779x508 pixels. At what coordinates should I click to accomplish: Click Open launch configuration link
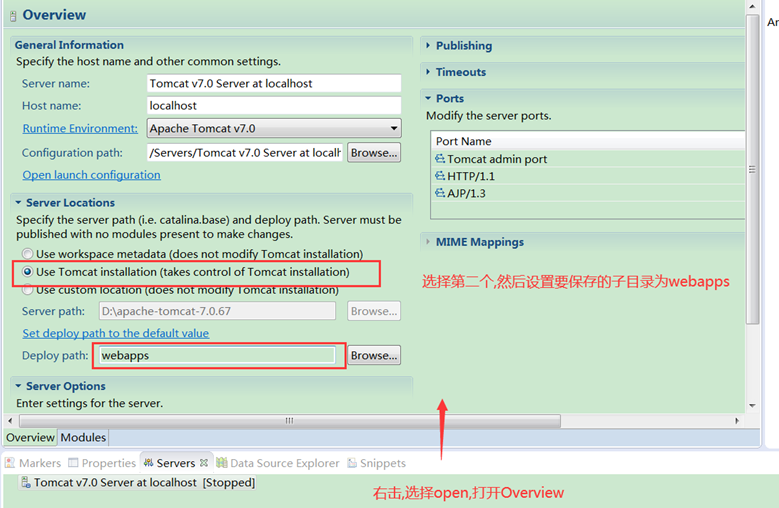91,175
